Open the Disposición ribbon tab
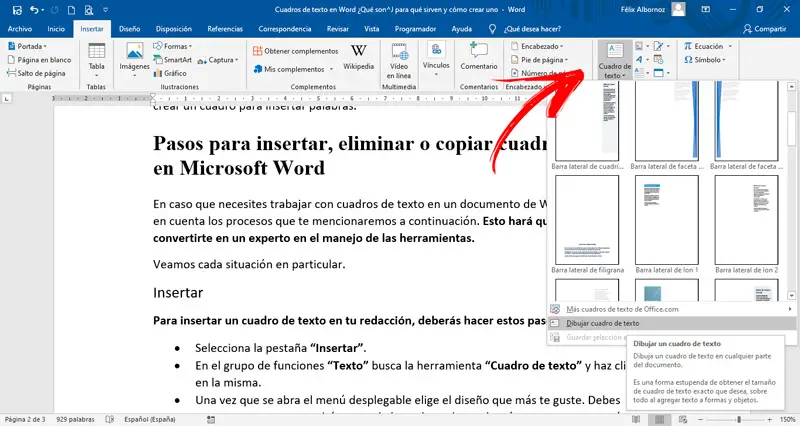This screenshot has height=426, width=800. pyautogui.click(x=174, y=29)
